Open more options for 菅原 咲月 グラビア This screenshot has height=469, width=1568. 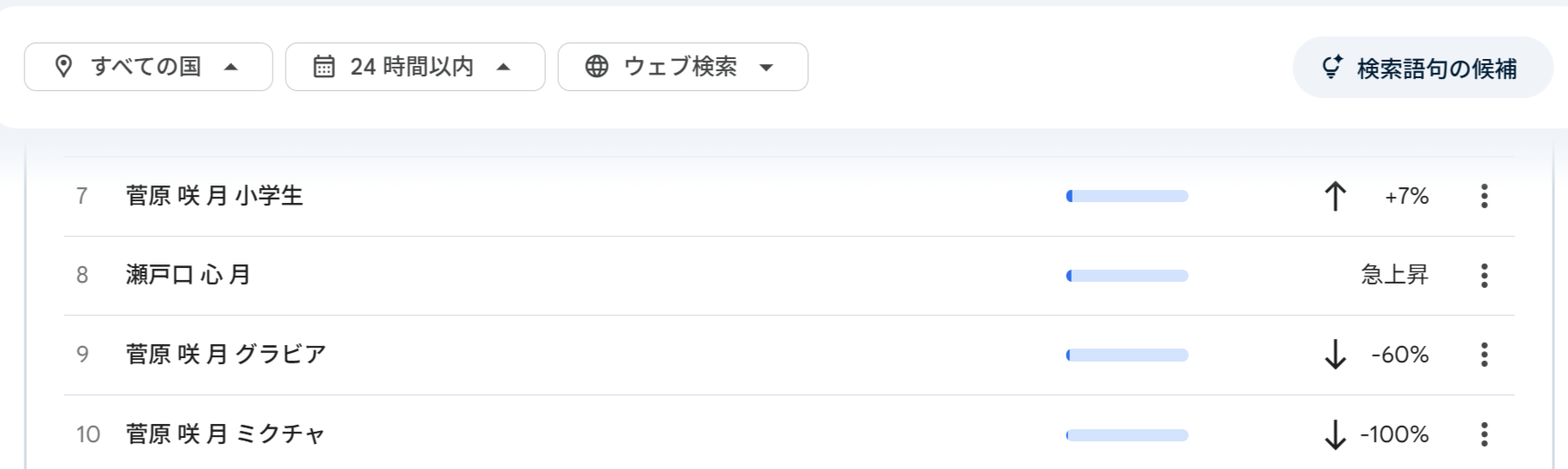tap(1484, 355)
